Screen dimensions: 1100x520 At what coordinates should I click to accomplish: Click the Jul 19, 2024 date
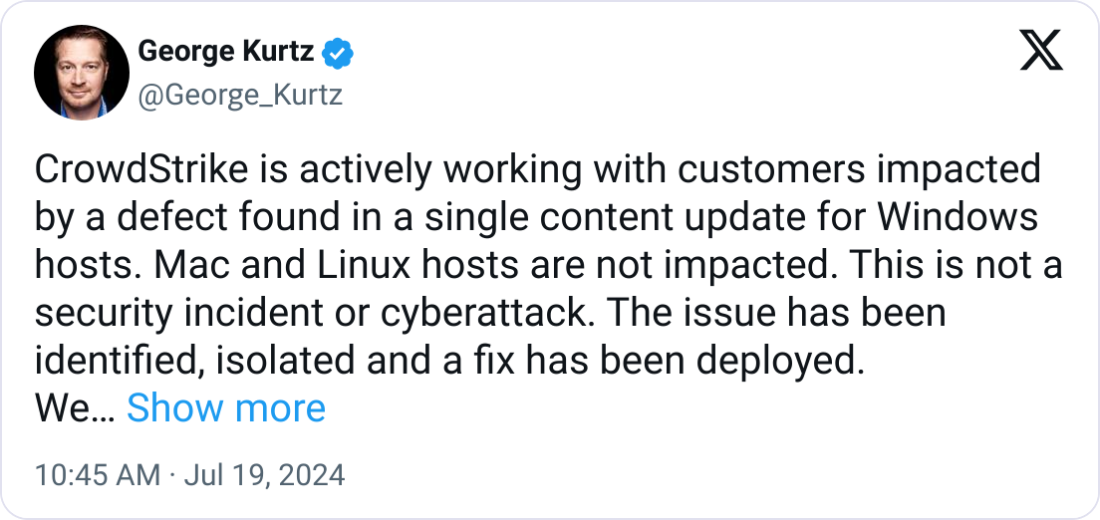click(264, 475)
